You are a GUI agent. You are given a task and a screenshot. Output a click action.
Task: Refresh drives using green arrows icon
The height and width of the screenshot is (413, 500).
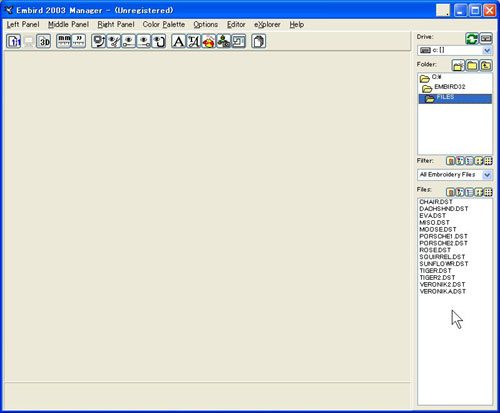pyautogui.click(x=472, y=39)
